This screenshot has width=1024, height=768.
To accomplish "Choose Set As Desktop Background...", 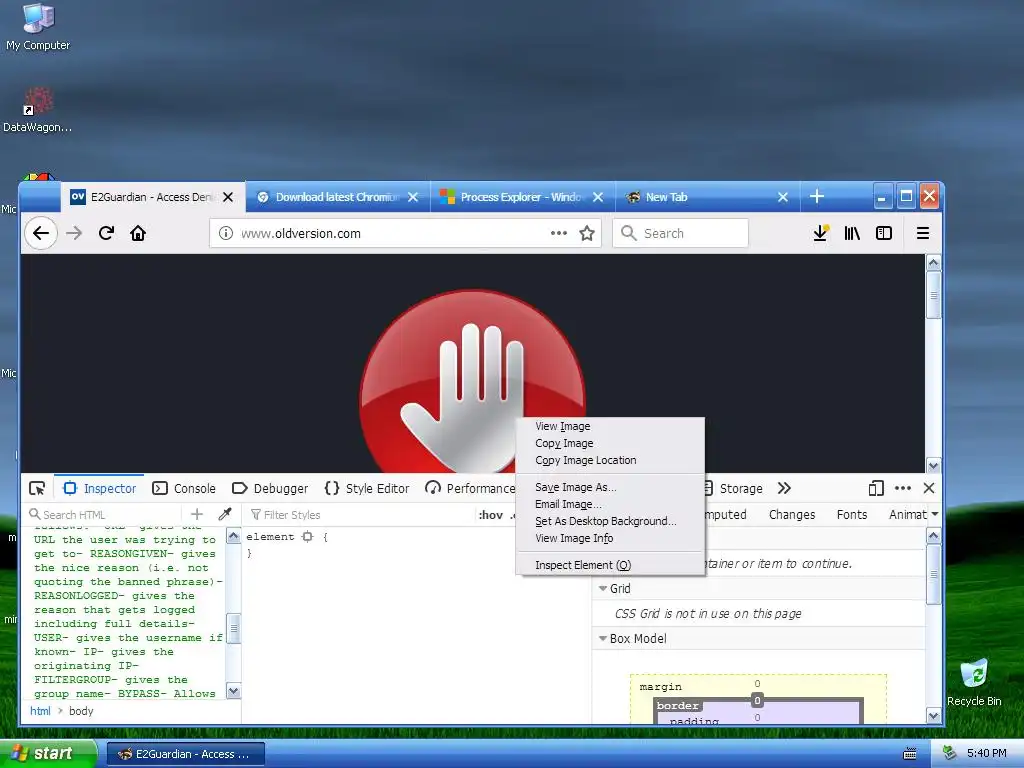I will [610, 521].
